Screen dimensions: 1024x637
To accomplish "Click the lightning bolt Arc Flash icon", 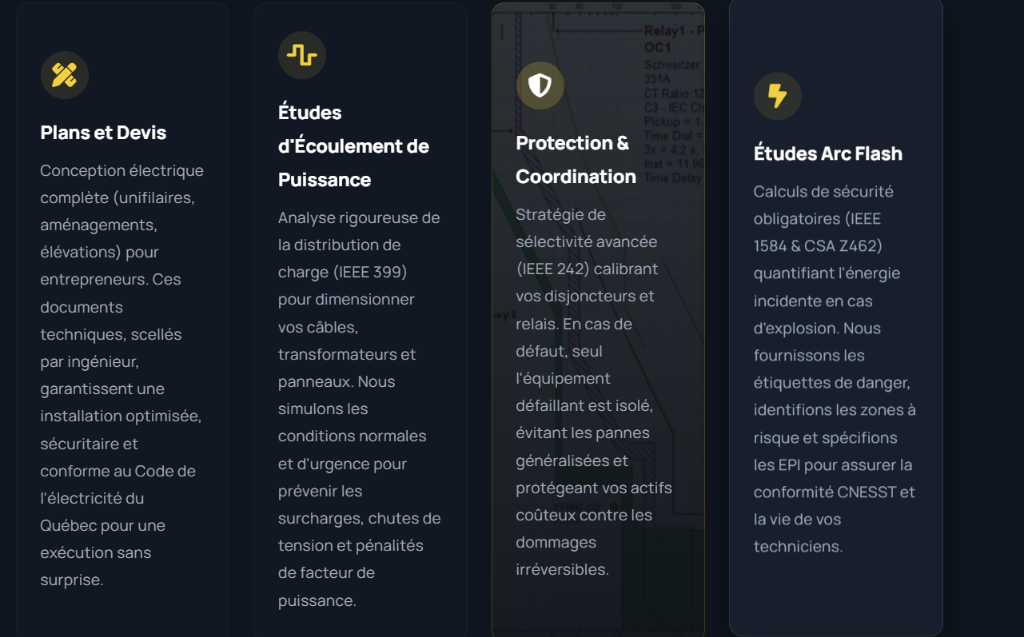I will click(777, 96).
